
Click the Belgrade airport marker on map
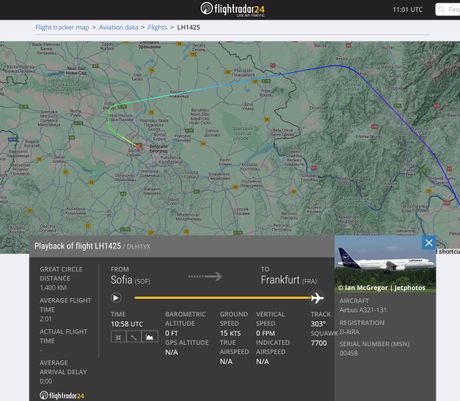tap(138, 147)
